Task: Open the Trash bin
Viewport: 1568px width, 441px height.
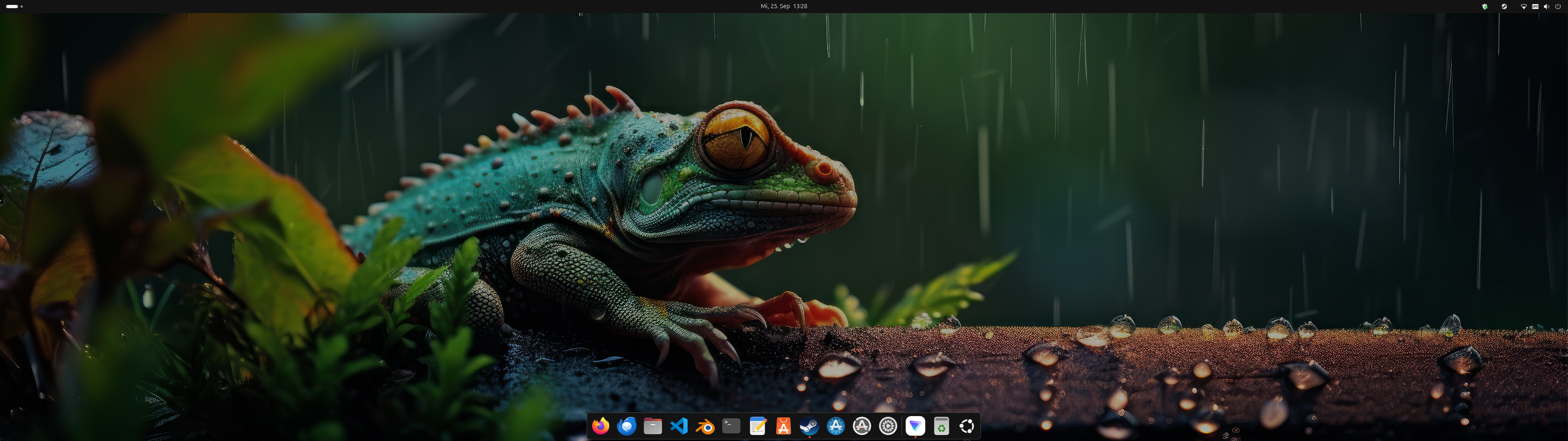Action: pos(941,426)
